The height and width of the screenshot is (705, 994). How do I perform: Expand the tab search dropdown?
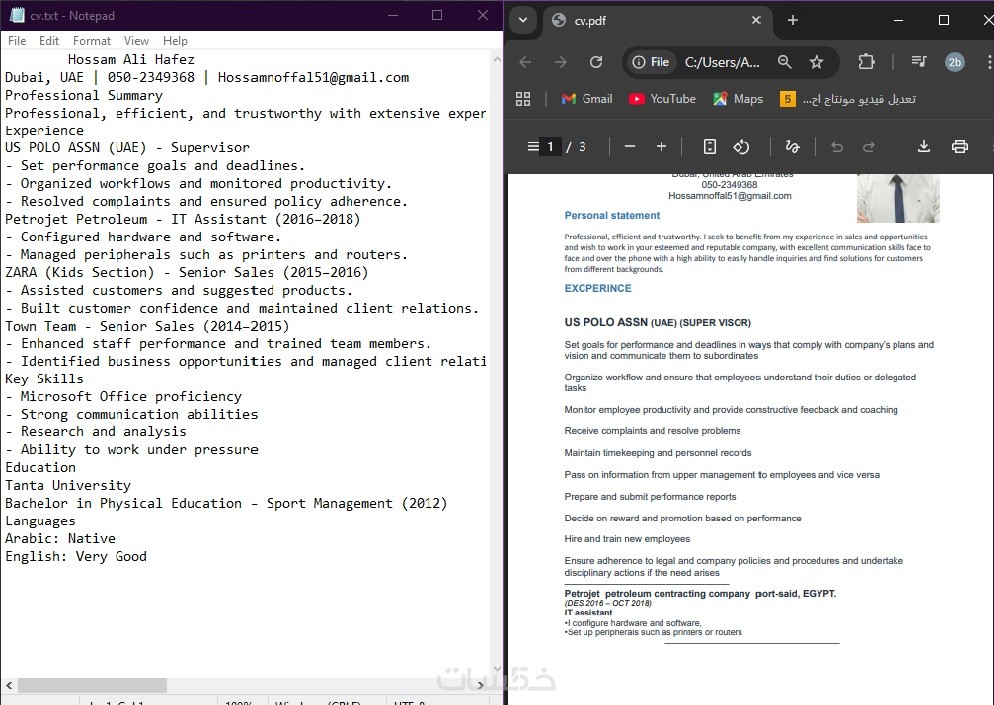coord(522,20)
